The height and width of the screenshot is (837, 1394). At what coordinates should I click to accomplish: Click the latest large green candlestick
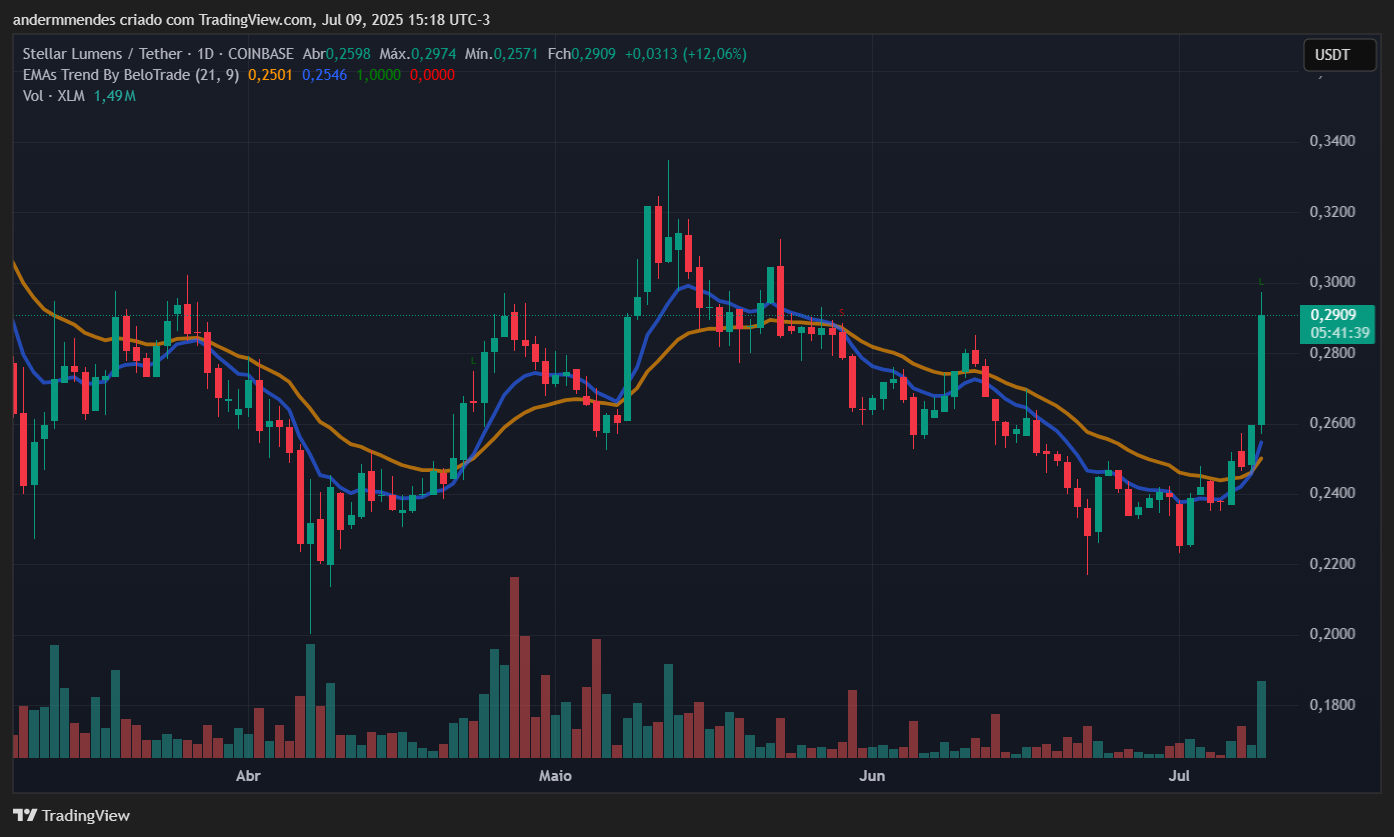point(1262,370)
